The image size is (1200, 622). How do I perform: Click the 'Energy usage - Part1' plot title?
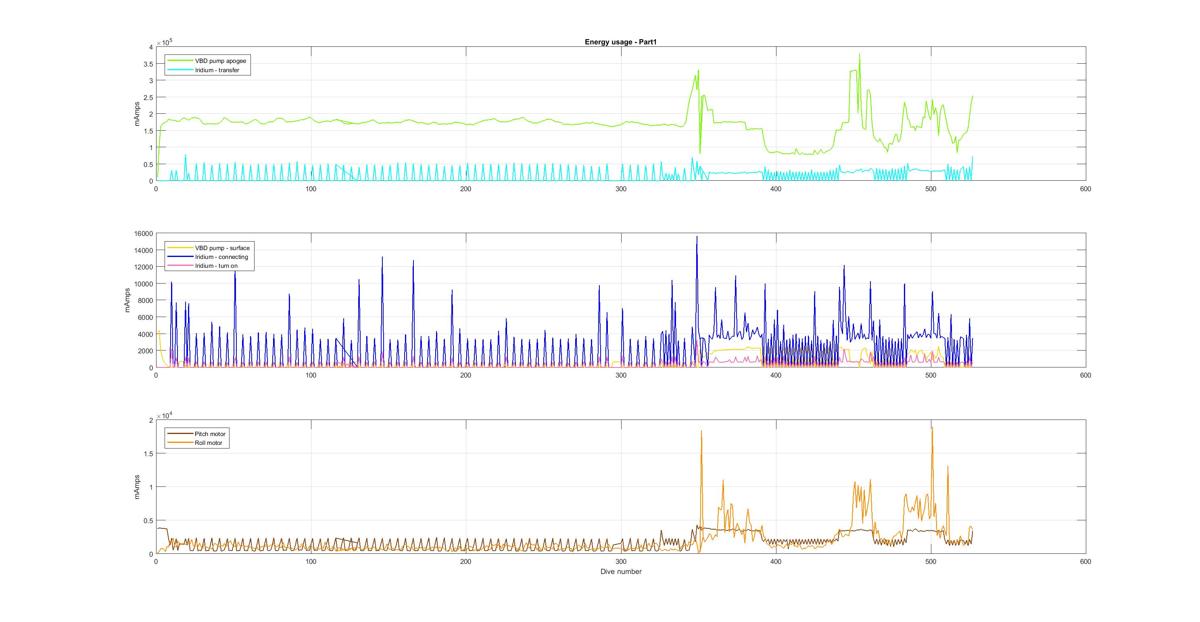pos(620,41)
